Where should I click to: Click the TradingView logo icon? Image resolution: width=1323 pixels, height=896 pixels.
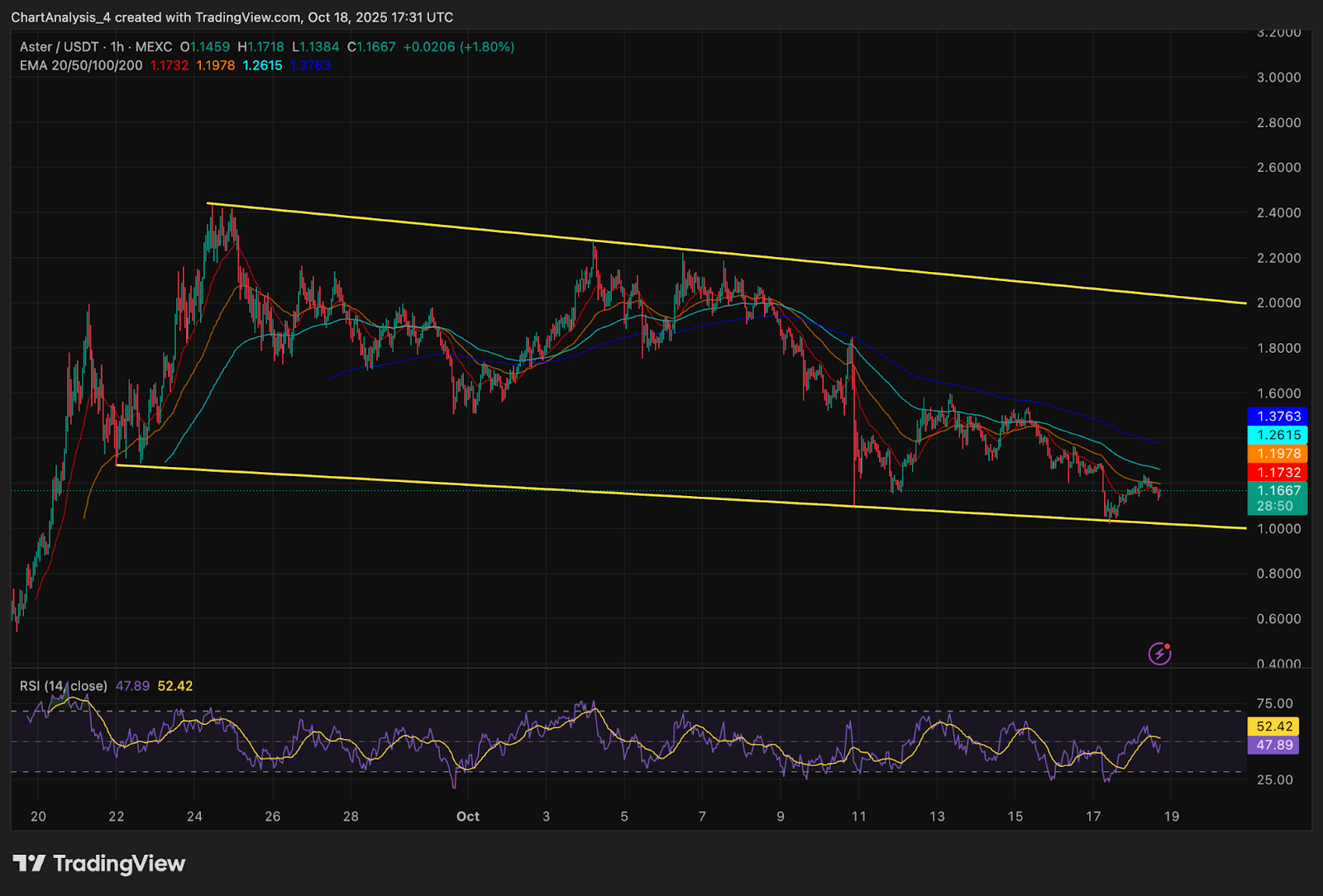(29, 864)
